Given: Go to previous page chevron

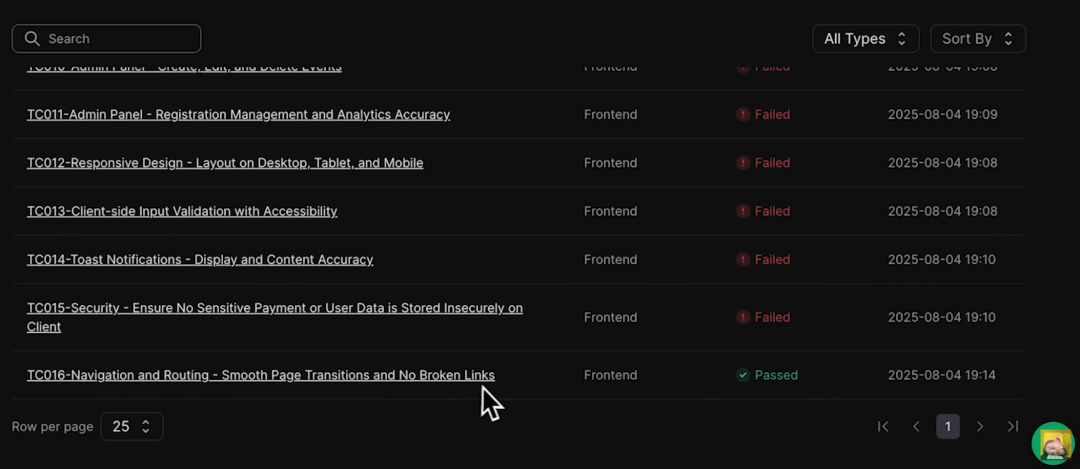Looking at the screenshot, I should [x=916, y=427].
